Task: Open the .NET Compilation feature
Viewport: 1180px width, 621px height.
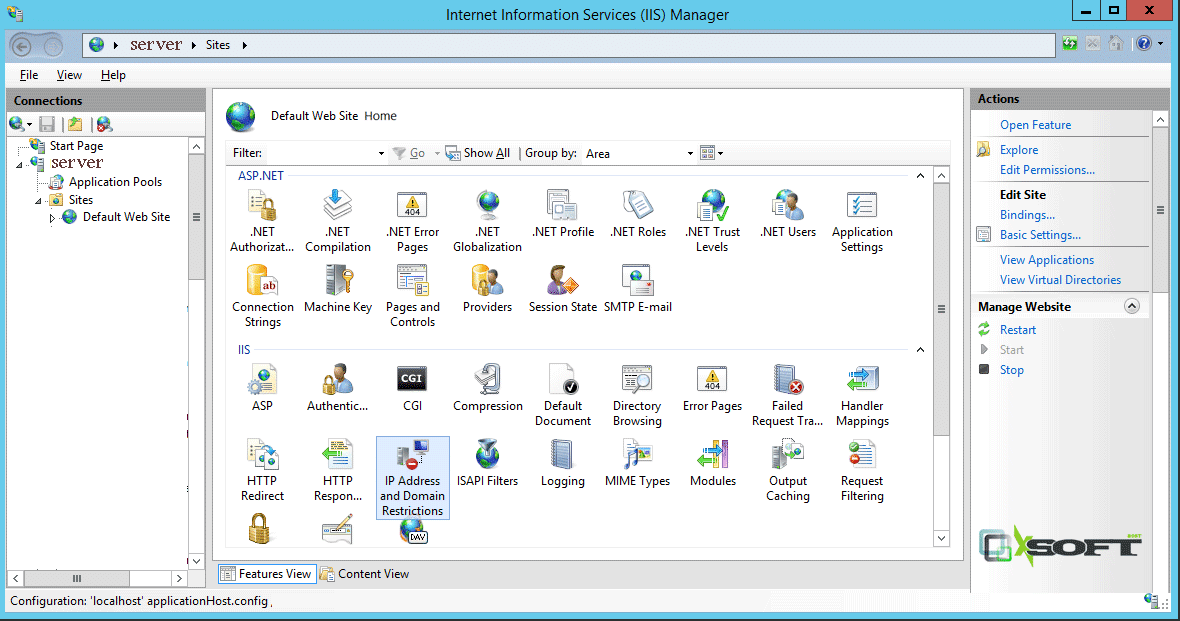Action: tap(338, 221)
